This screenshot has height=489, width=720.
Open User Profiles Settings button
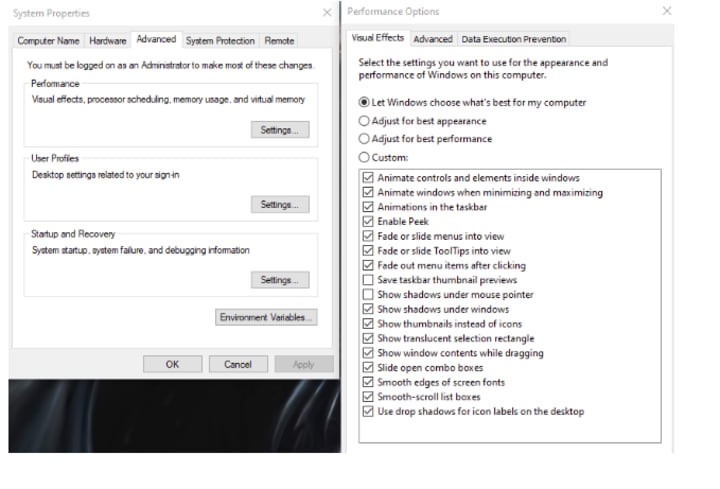click(x=280, y=204)
